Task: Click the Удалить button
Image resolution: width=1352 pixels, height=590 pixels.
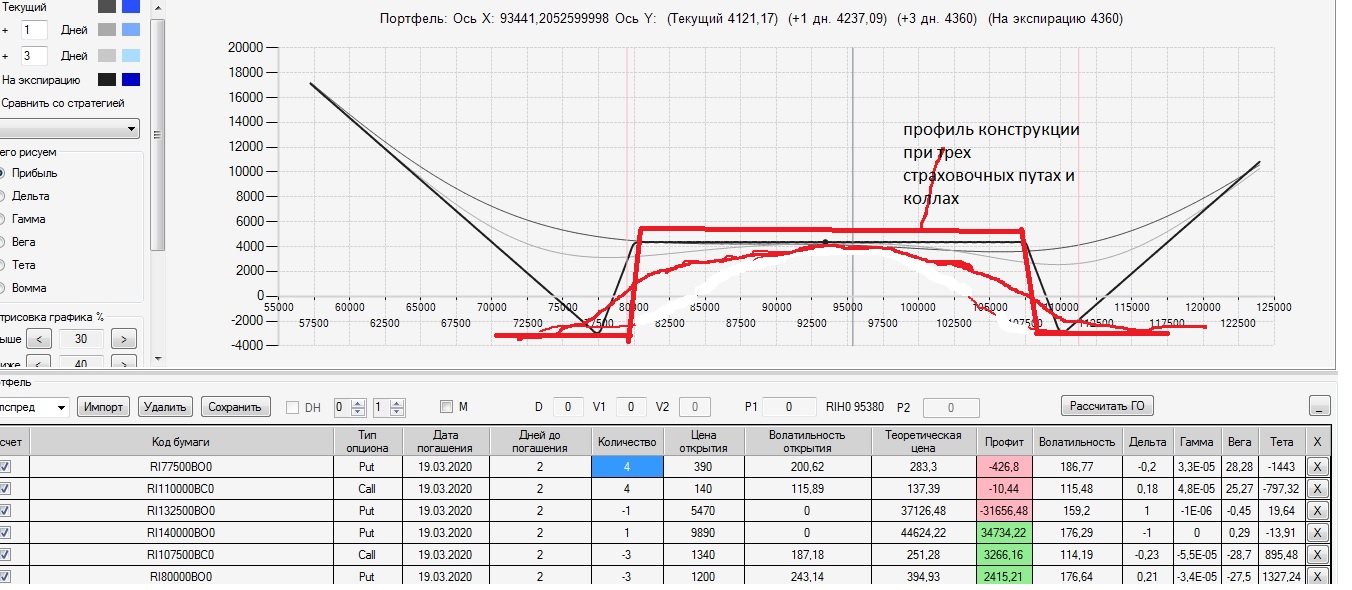Action: [165, 407]
